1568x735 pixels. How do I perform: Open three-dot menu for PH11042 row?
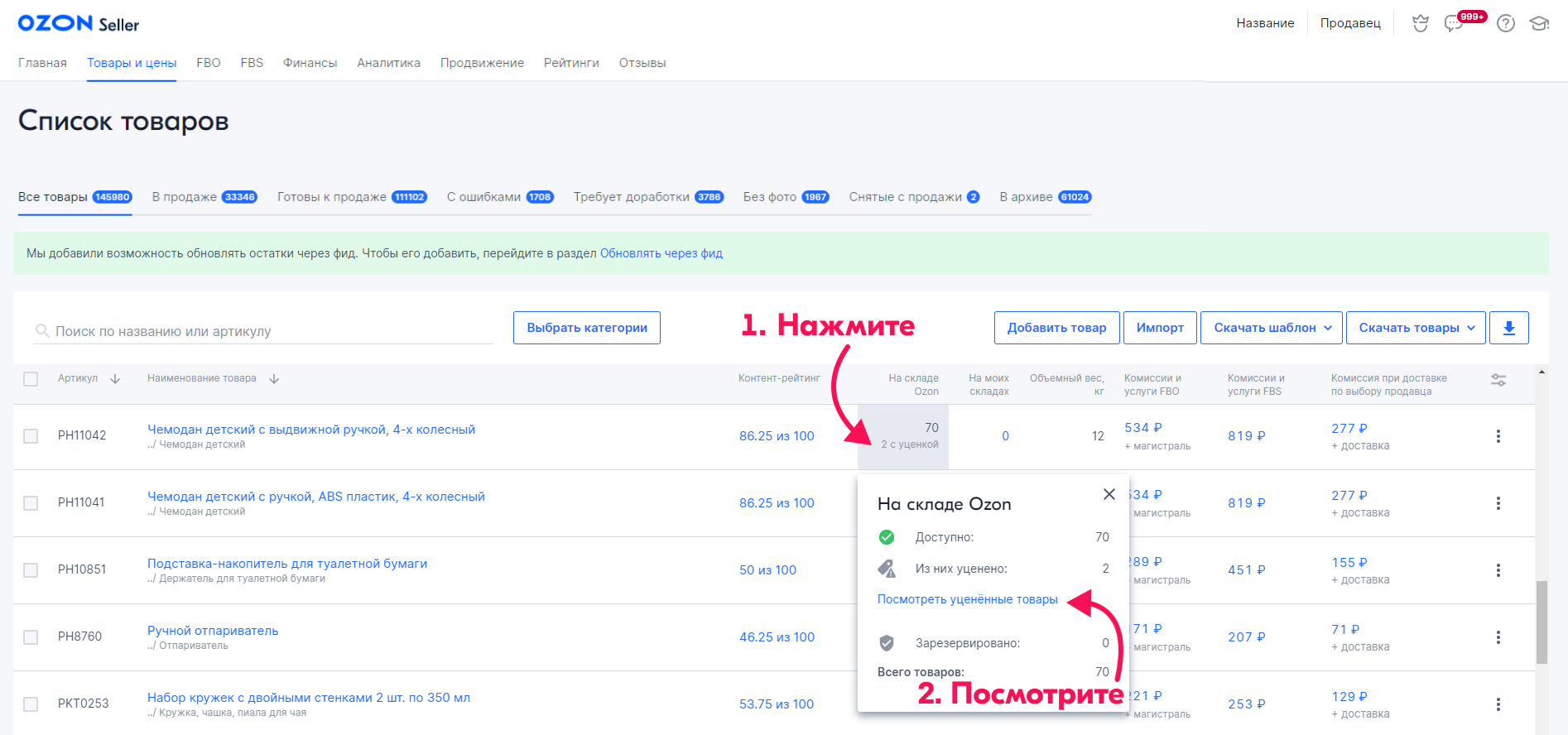click(x=1498, y=436)
